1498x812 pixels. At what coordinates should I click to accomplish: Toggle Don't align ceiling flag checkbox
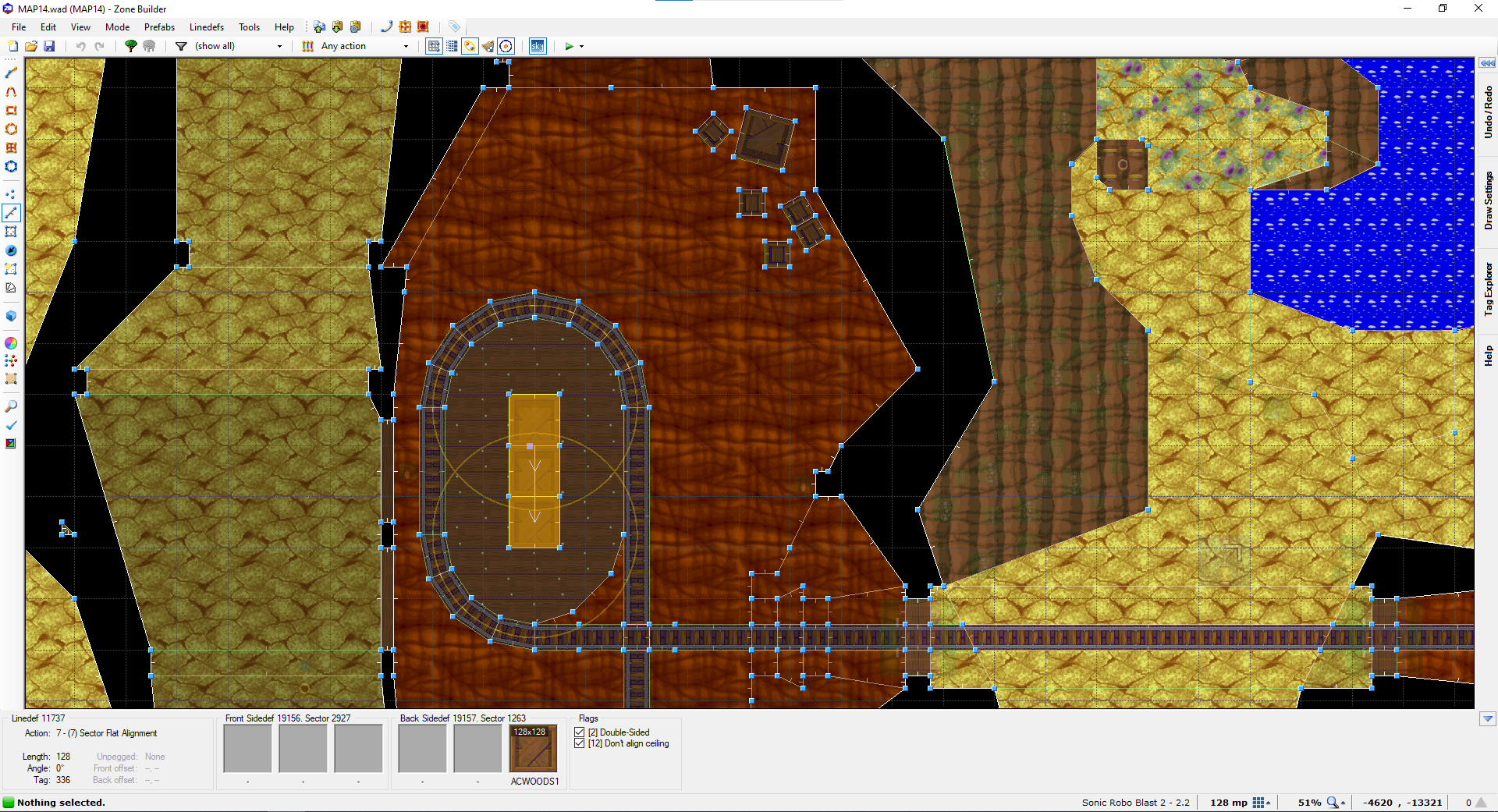[580, 743]
